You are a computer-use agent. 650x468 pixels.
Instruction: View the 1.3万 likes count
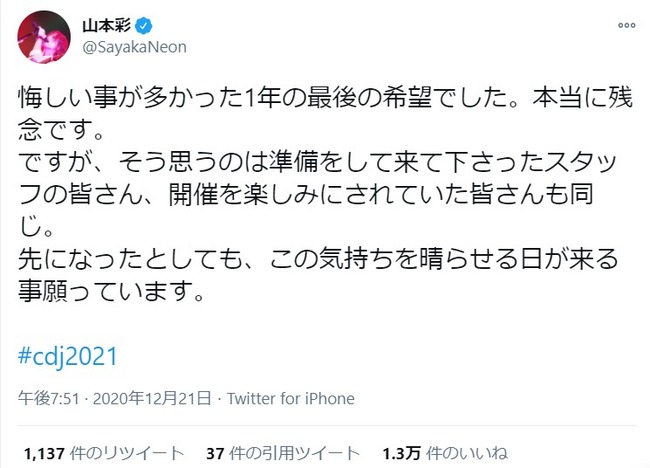click(402, 453)
